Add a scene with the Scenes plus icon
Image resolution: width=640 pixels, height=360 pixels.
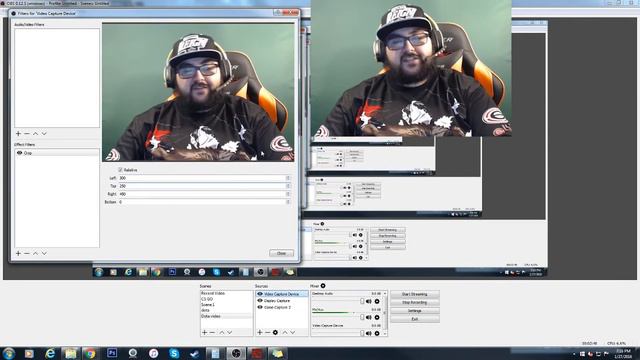[204, 332]
